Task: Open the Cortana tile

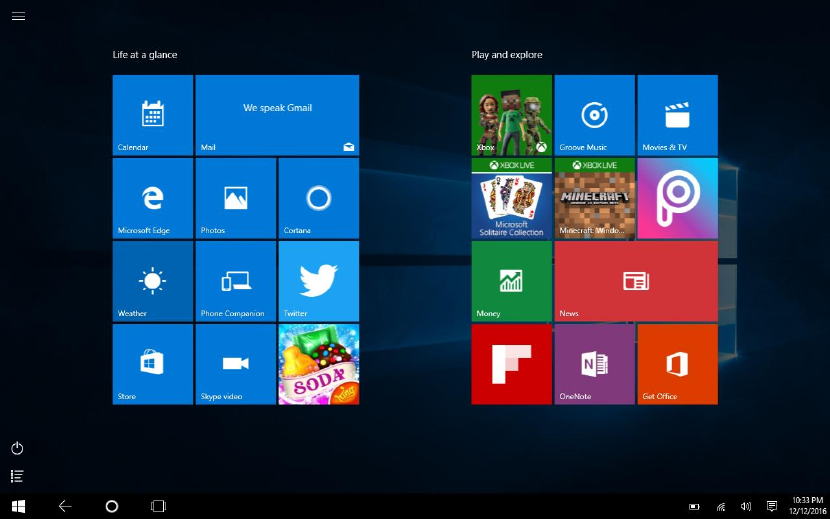Action: pyautogui.click(x=318, y=198)
